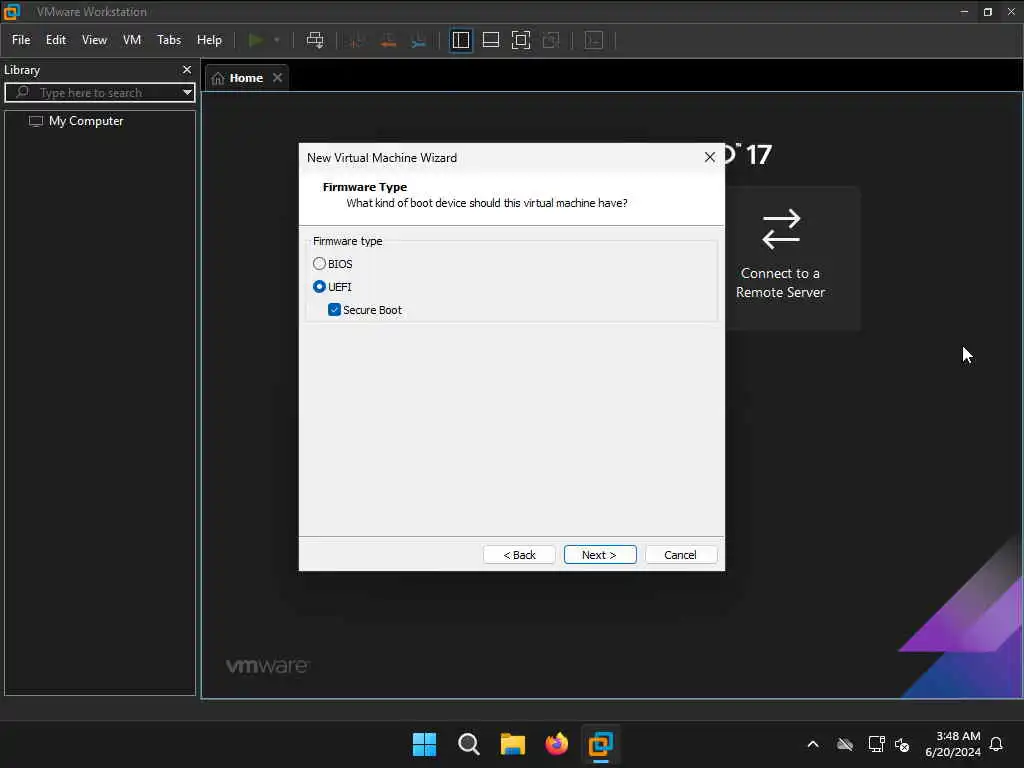1024x768 pixels.
Task: Open the Windows Start menu
Action: pyautogui.click(x=424, y=744)
